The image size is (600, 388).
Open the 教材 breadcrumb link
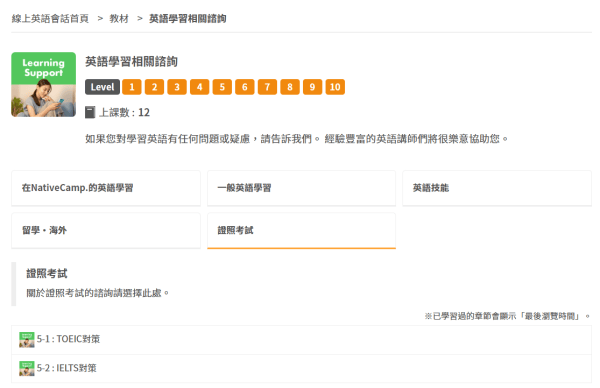(119, 18)
